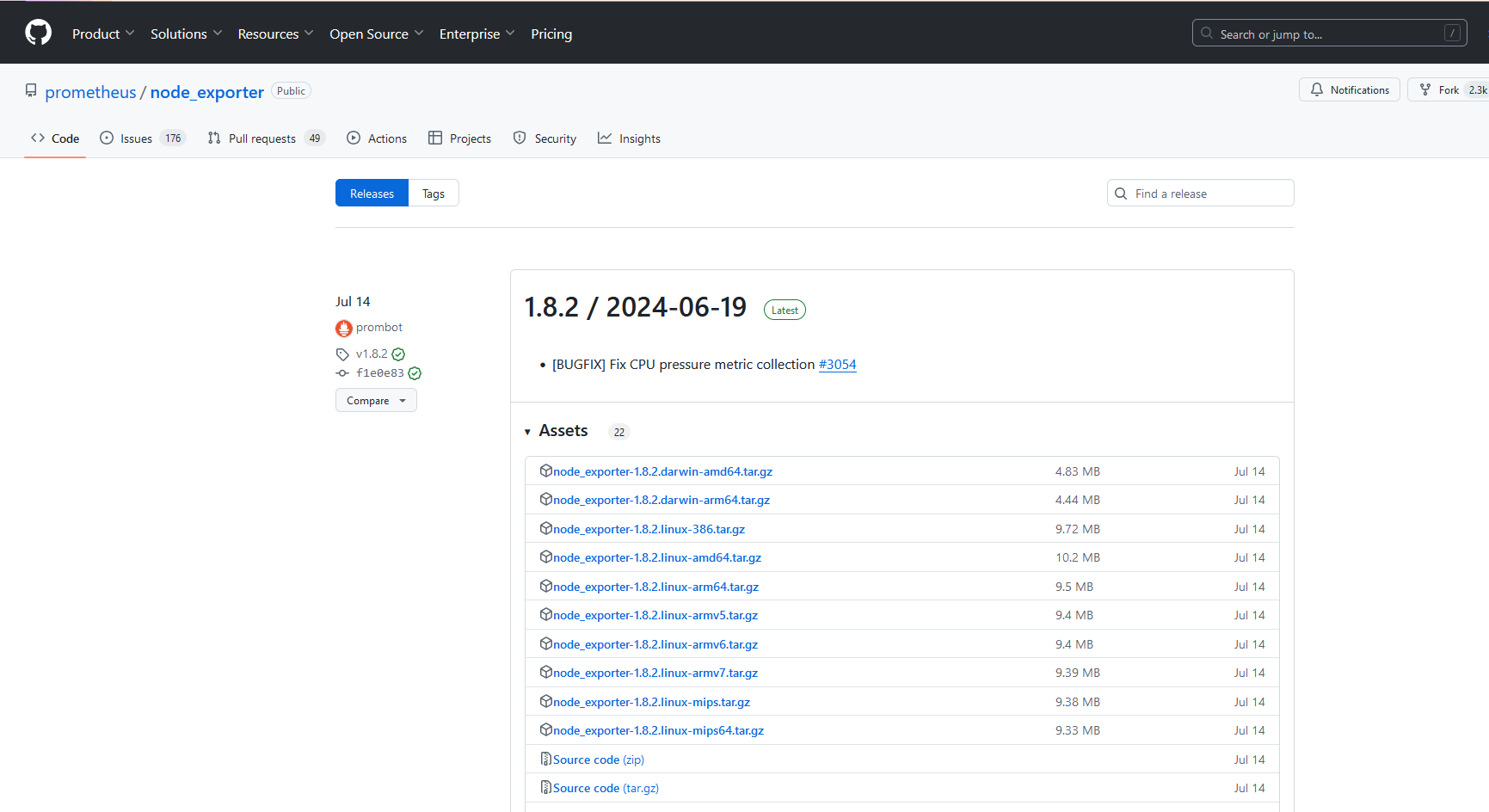The image size is (1489, 812).
Task: Click the package icon for linux-armv7 asset
Action: [545, 672]
